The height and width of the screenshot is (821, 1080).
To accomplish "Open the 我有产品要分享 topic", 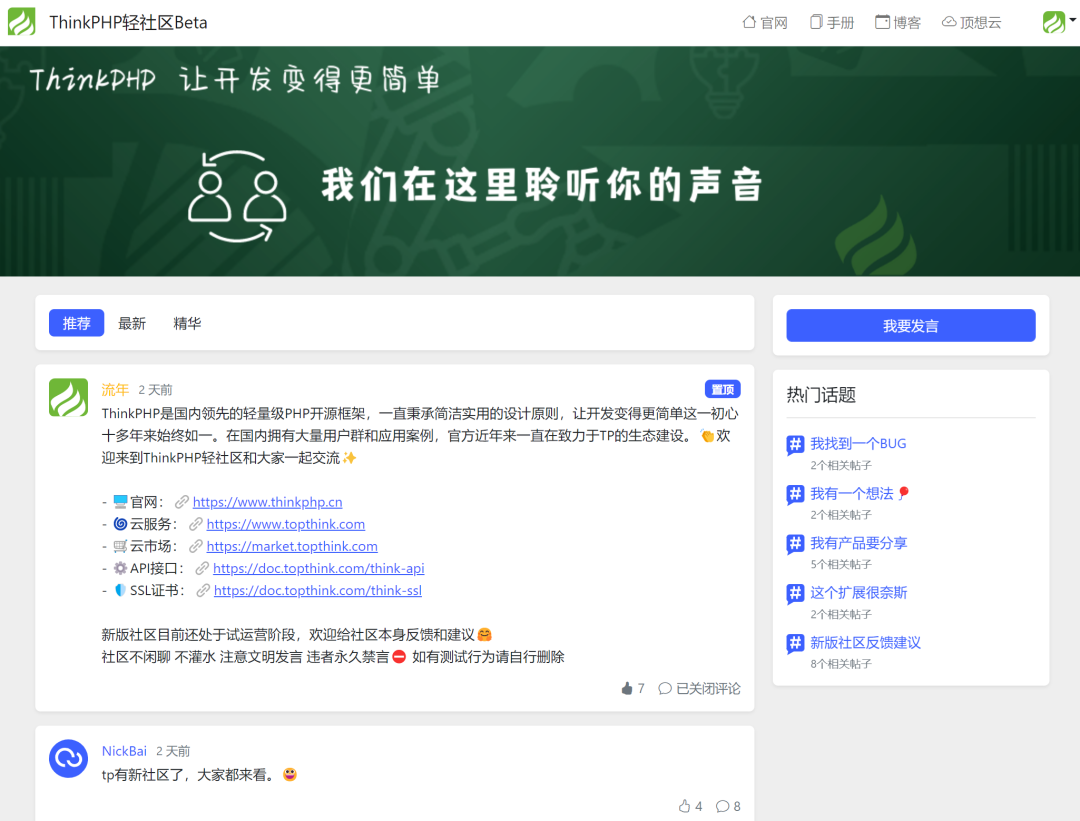I will (858, 543).
